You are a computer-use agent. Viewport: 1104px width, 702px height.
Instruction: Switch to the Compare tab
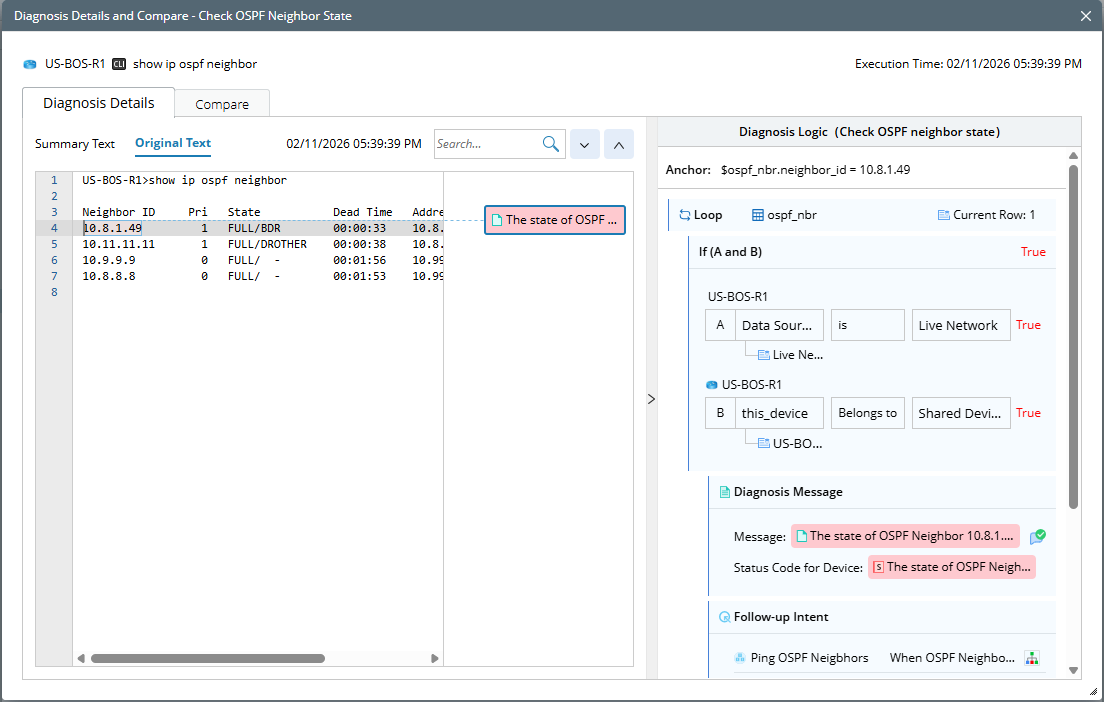tap(222, 104)
